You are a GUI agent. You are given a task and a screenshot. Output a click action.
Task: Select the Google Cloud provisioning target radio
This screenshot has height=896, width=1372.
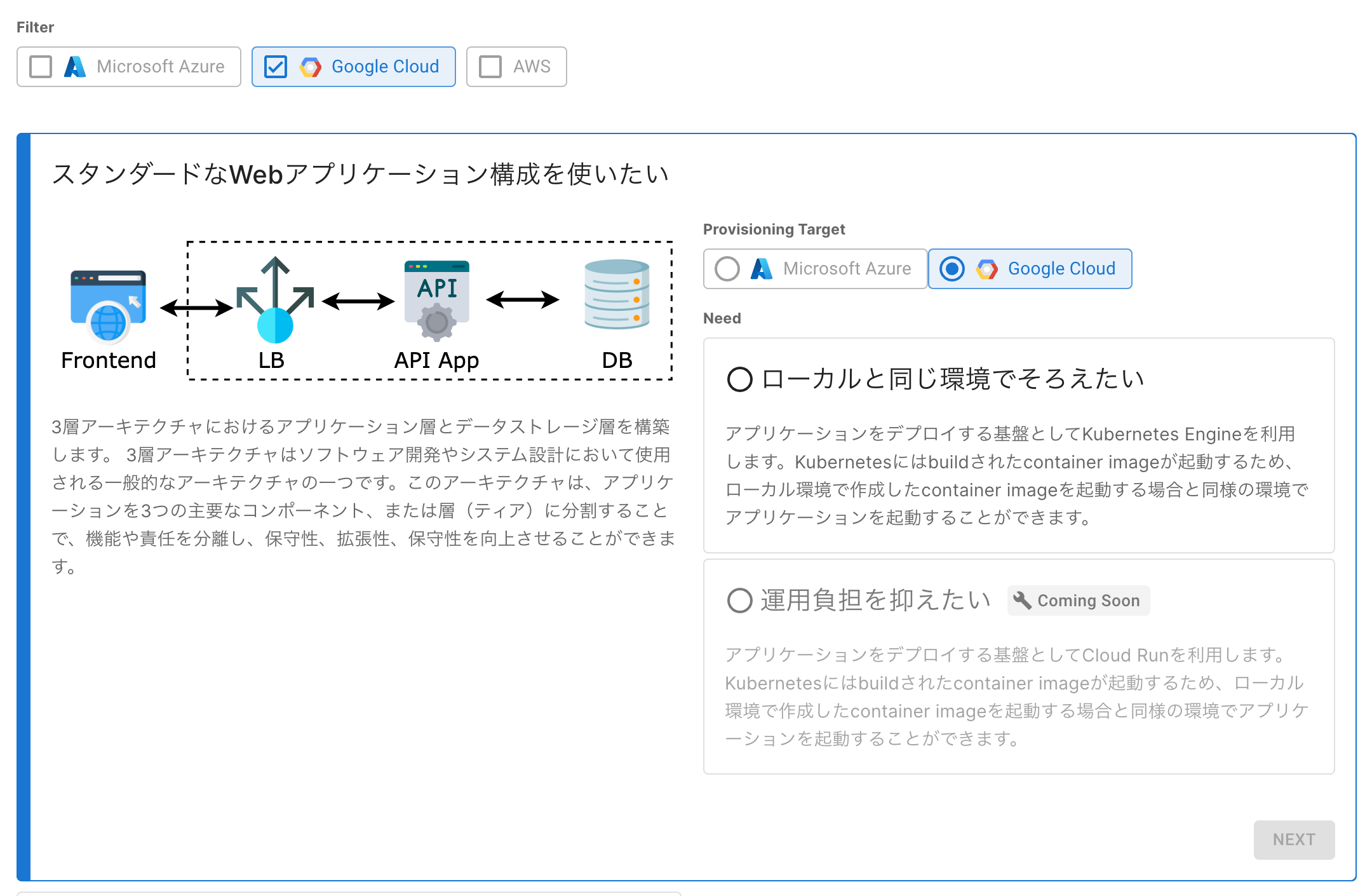[x=952, y=269]
